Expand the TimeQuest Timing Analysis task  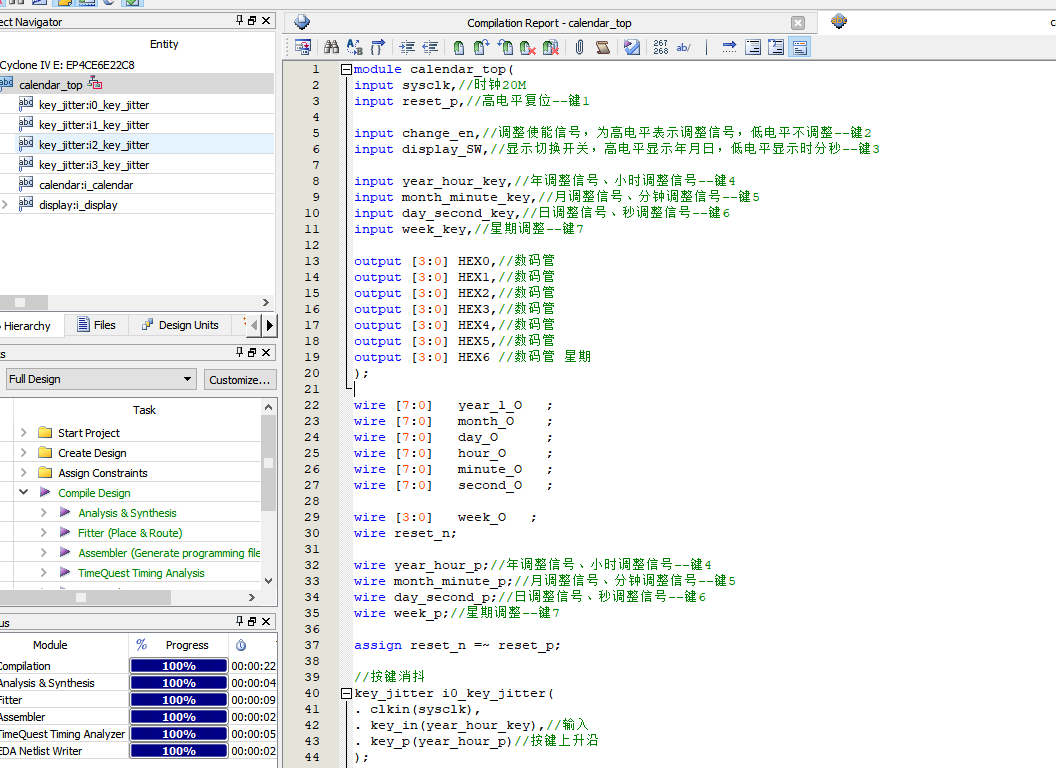pos(44,573)
